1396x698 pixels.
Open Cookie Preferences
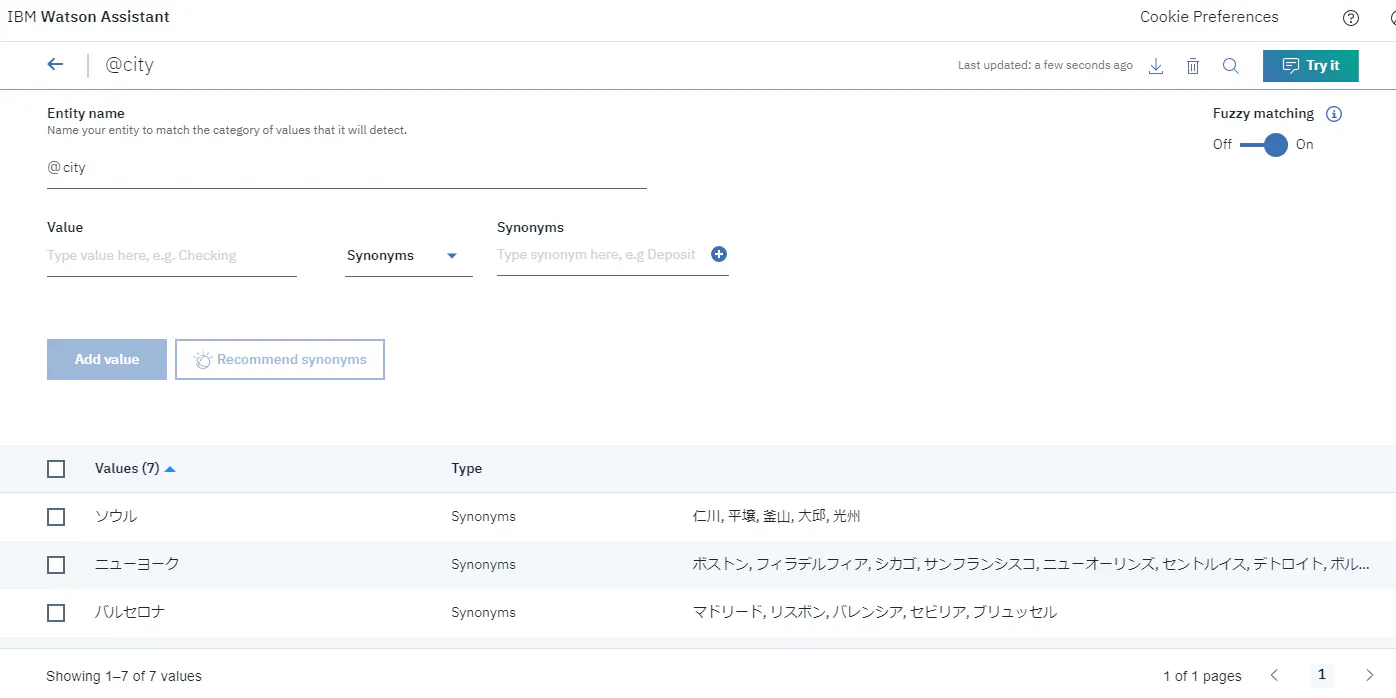1208,16
